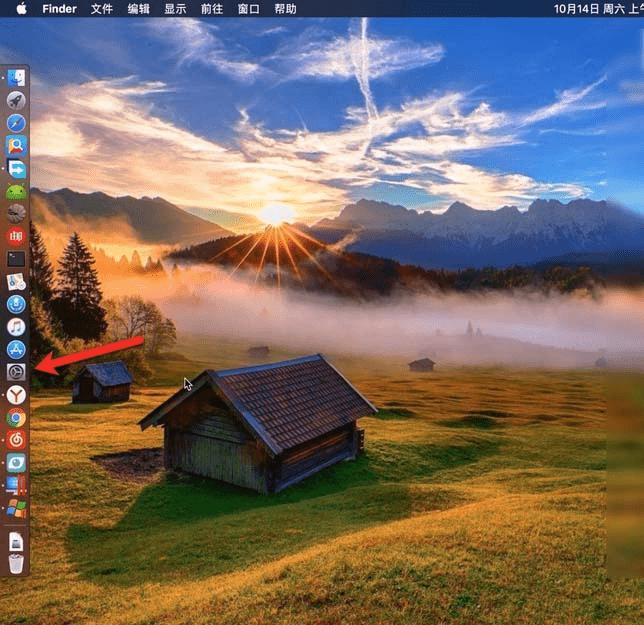The width and height of the screenshot is (644, 625).
Task: Open the 窗口 menu
Action: [248, 9]
